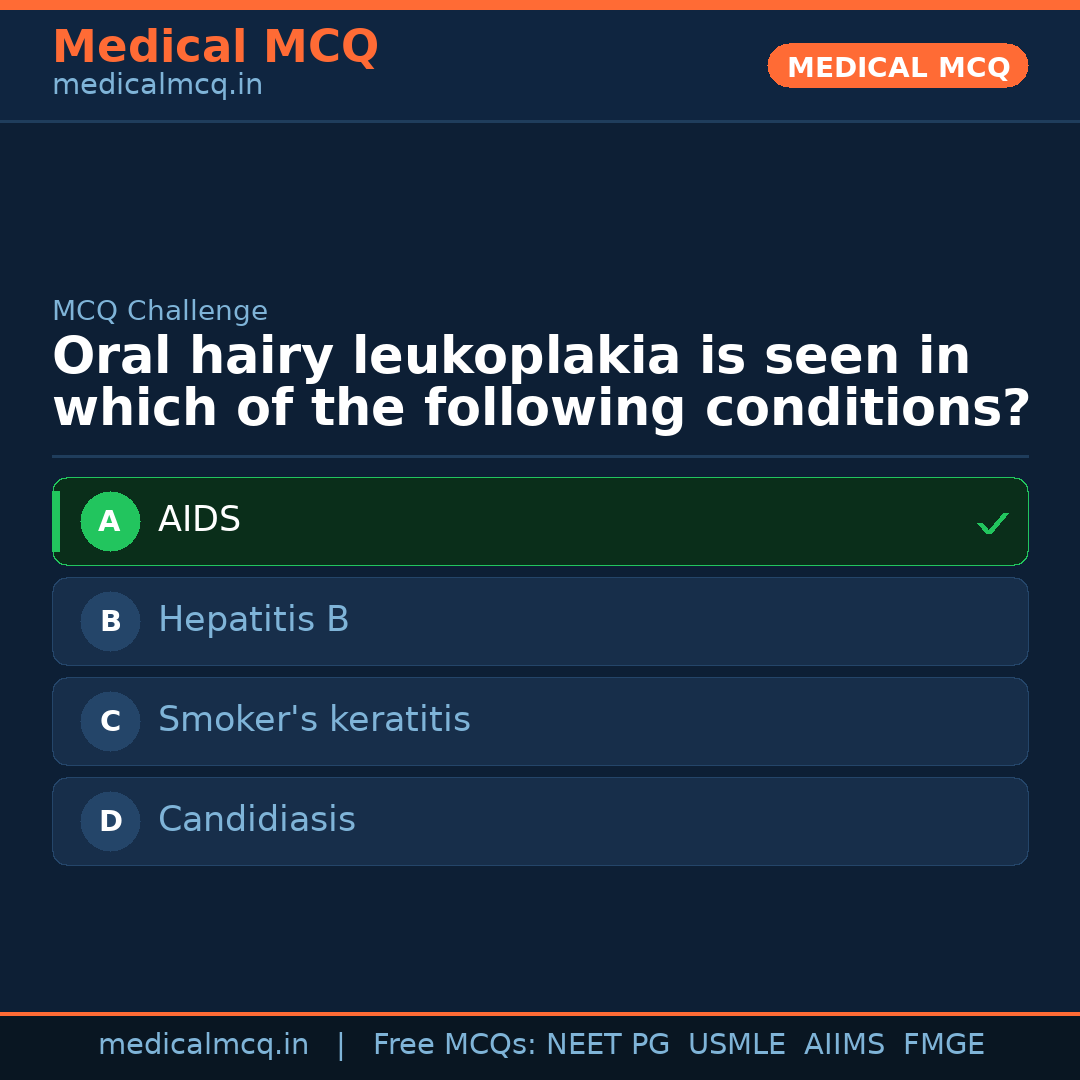Click the orange MEDICAL MCQ badge

[897, 66]
